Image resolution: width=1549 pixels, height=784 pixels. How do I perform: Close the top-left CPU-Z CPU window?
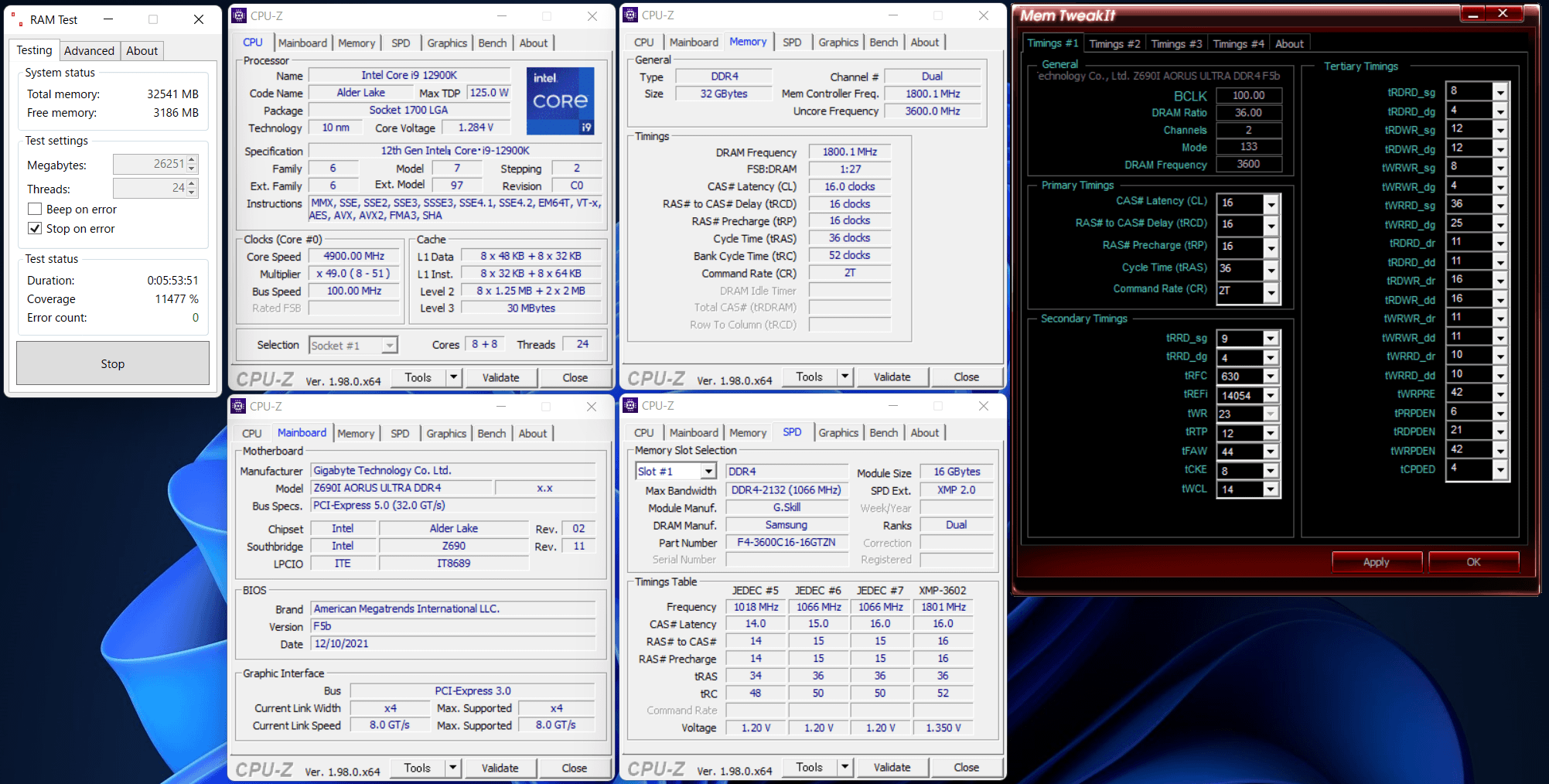coord(592,15)
